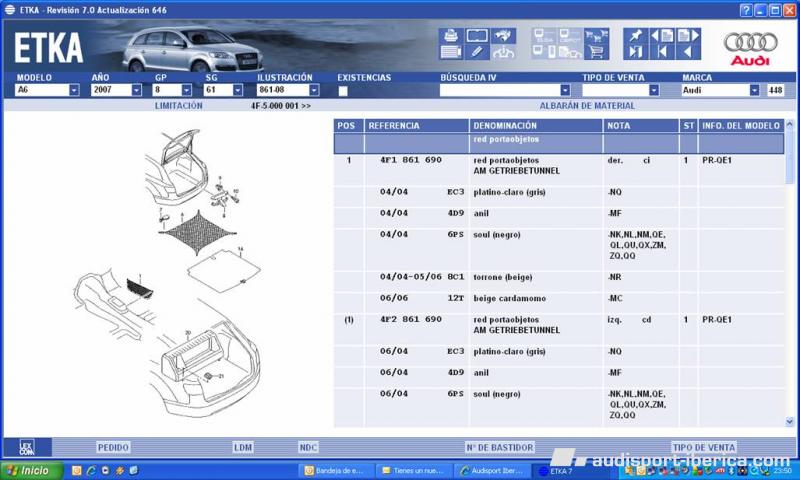
Task: Click the Limitación label
Action: coord(179,106)
